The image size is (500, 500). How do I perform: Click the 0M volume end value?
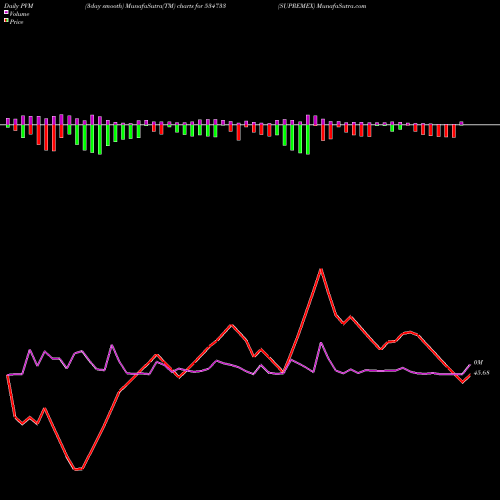click(478, 363)
